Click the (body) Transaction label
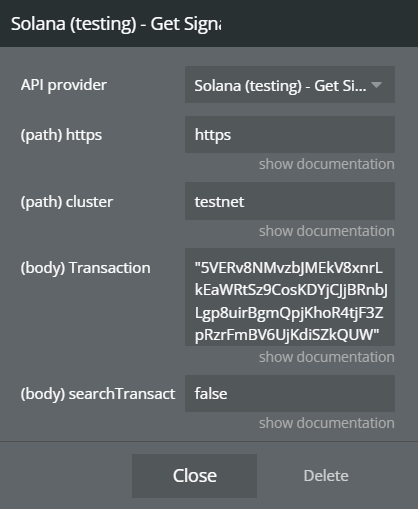The height and width of the screenshot is (509, 418). (85, 268)
